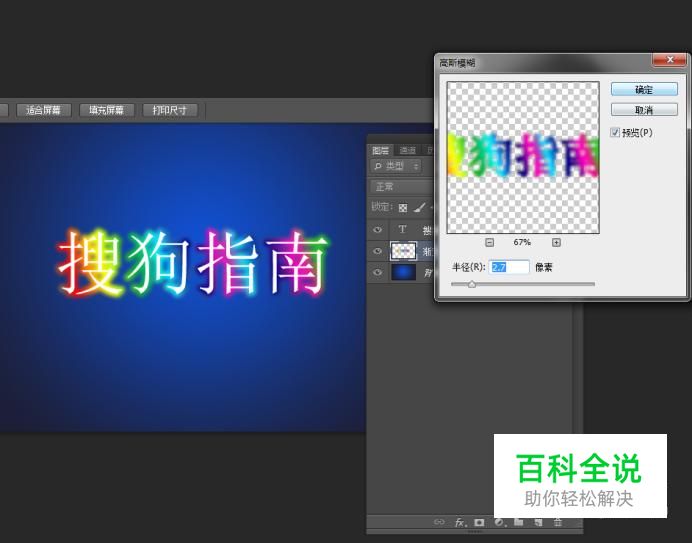Hide the gradient layer via eye icon

pyautogui.click(x=377, y=251)
